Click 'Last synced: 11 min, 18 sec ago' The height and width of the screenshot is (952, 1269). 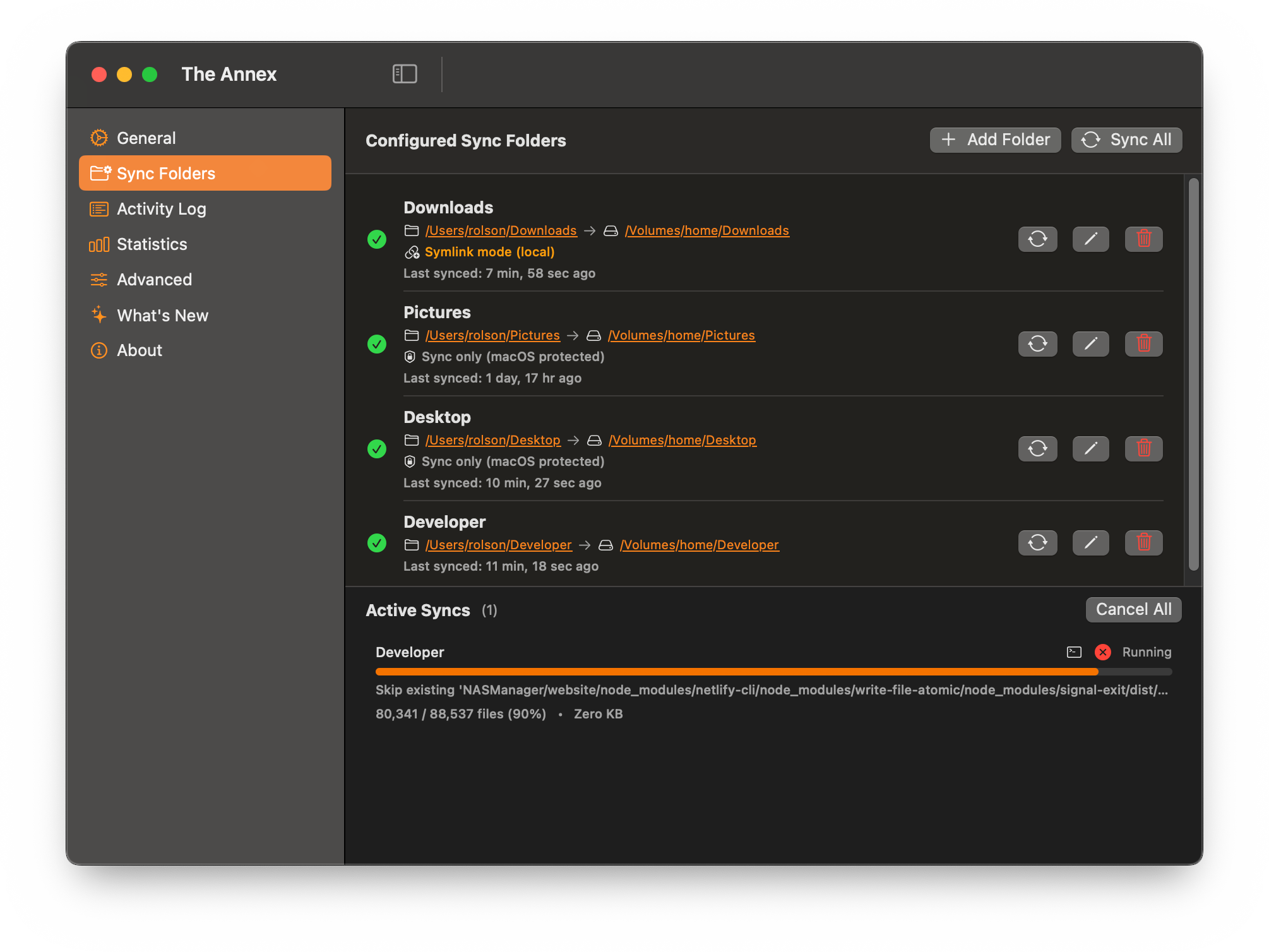pyautogui.click(x=501, y=566)
